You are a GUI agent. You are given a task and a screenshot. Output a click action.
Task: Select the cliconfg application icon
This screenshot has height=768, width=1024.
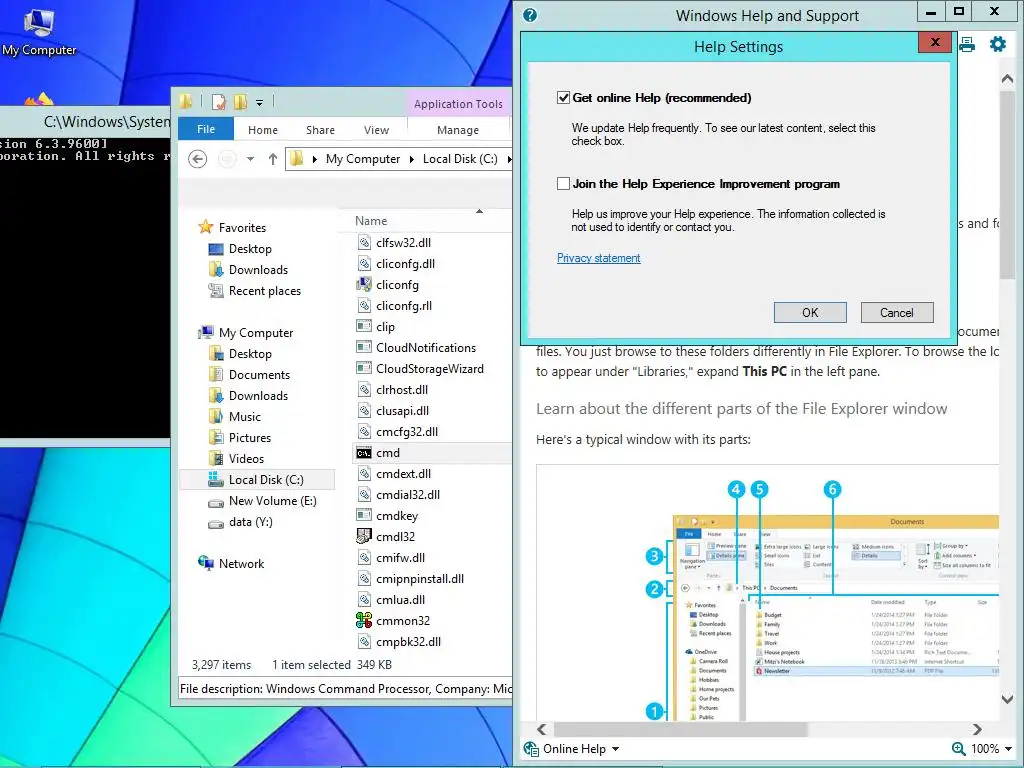click(364, 285)
